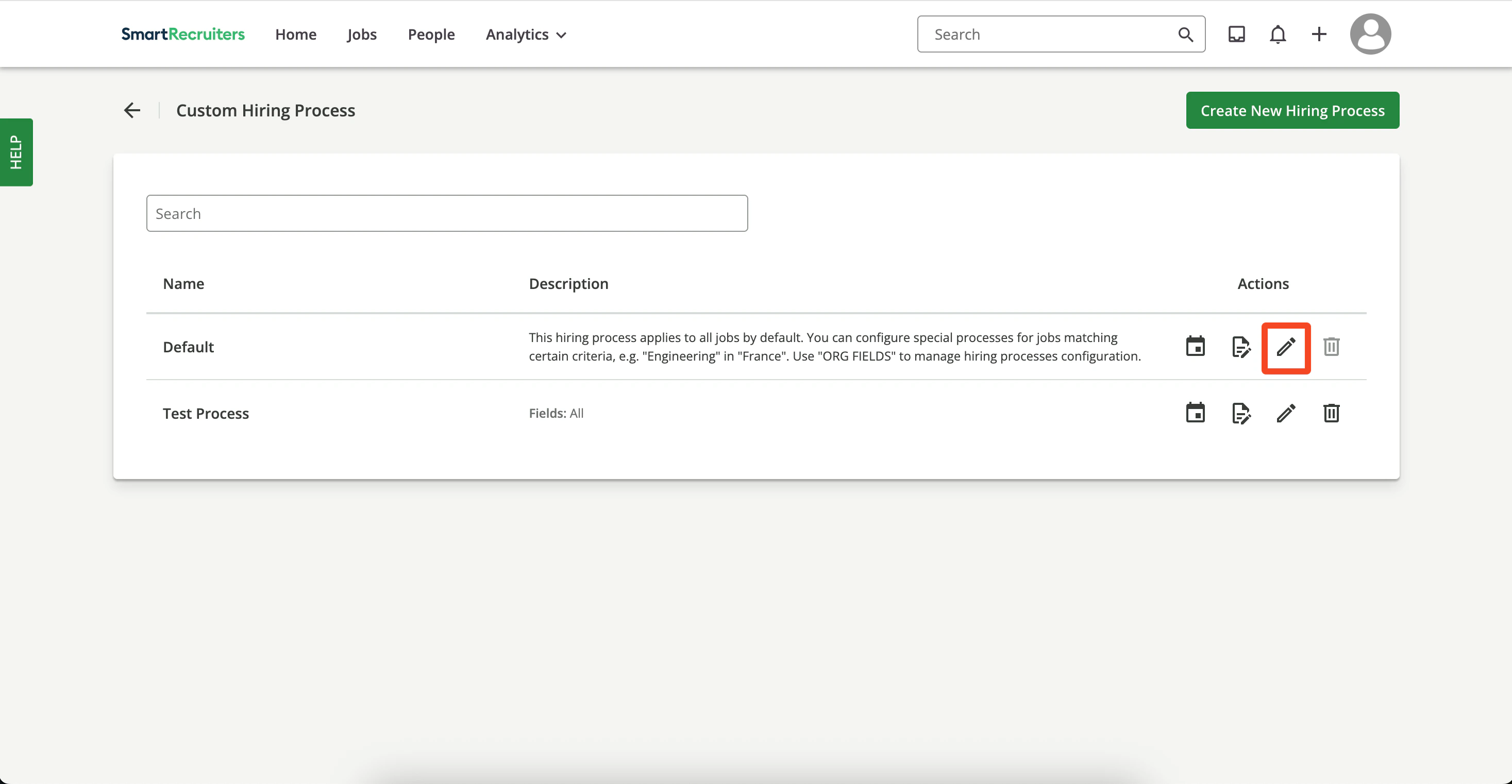Viewport: 1512px width, 784px height.
Task: Open the inbox icon in top bar
Action: (1237, 34)
